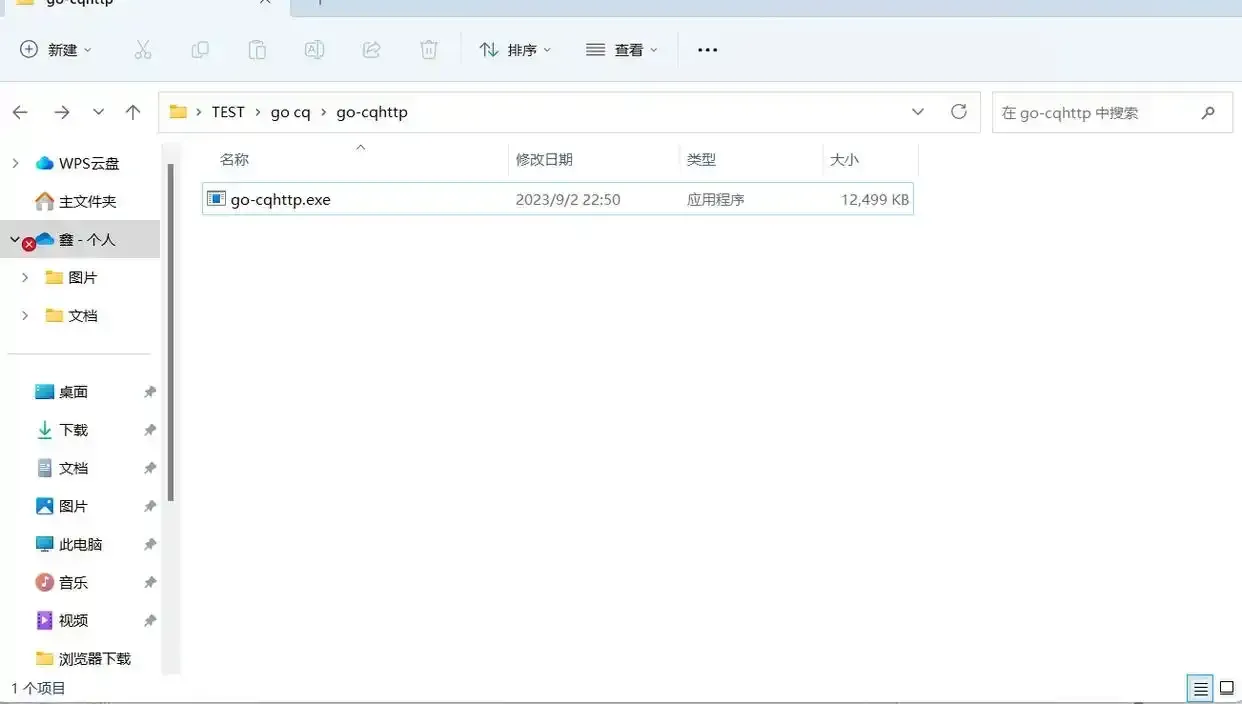Click the Cut scissors icon

[x=143, y=49]
